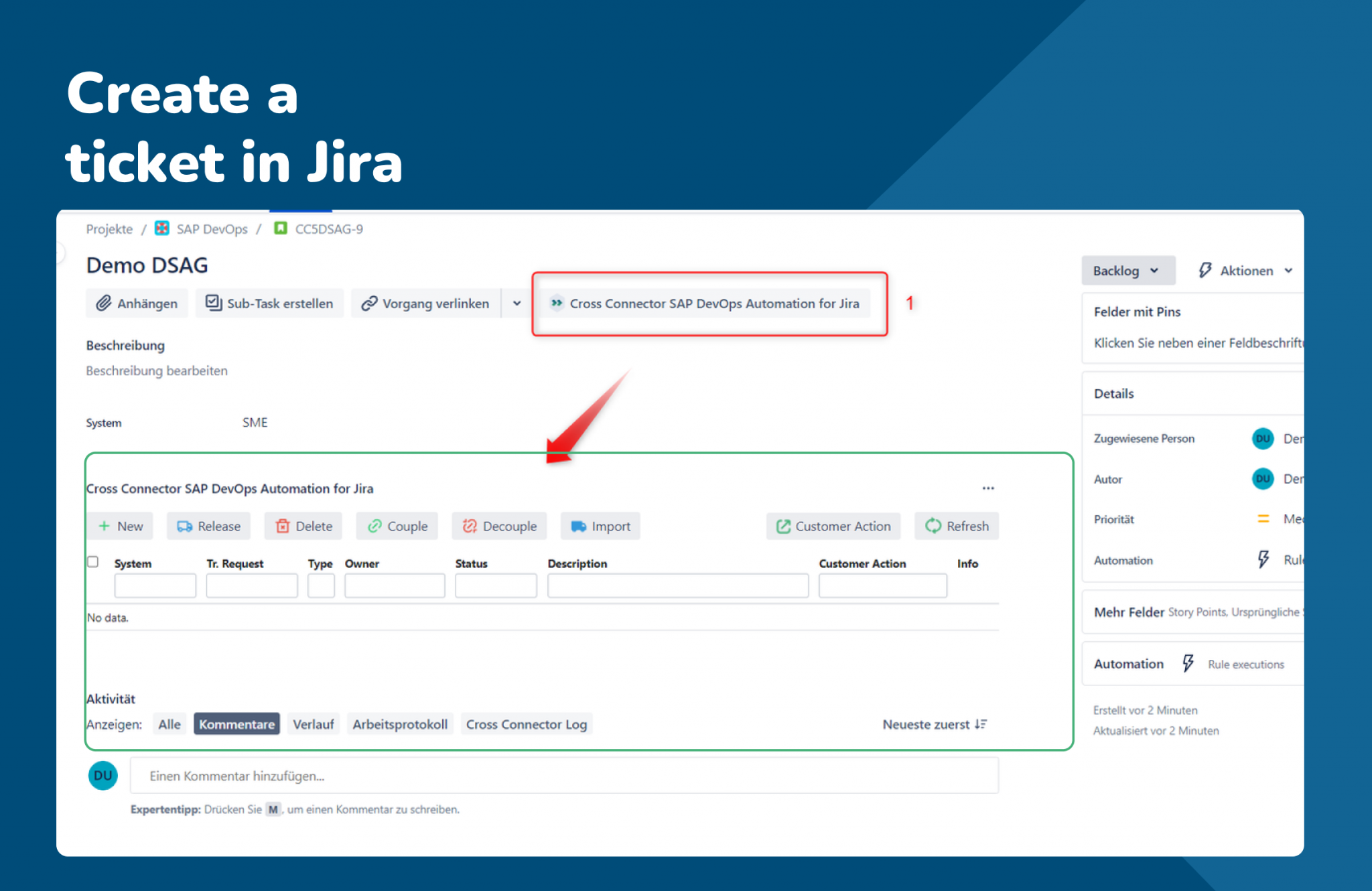The image size is (1372, 891).
Task: Open SAP DevOps breadcrumb link
Action: [212, 229]
